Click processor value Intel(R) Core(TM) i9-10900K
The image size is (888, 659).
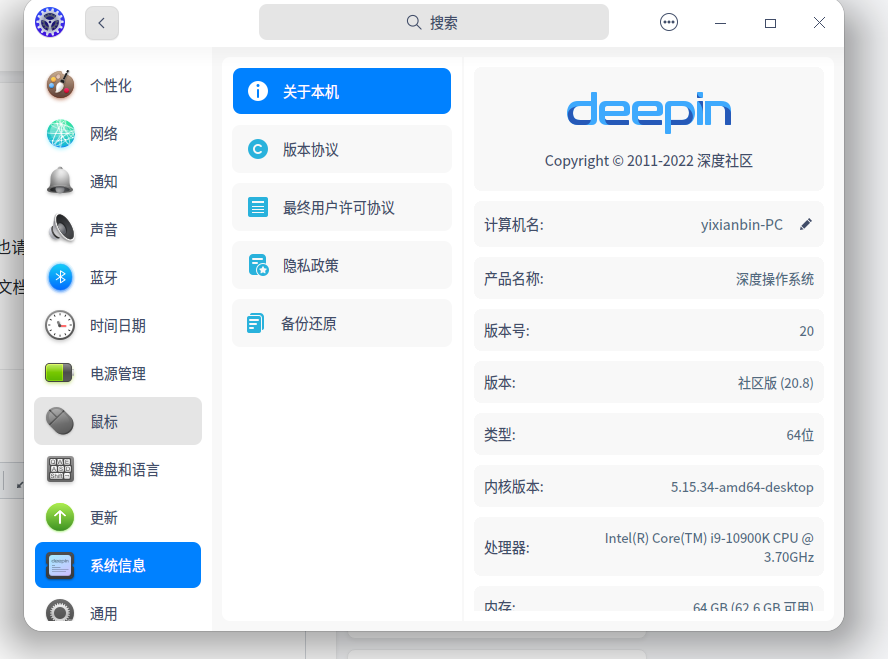click(709, 547)
